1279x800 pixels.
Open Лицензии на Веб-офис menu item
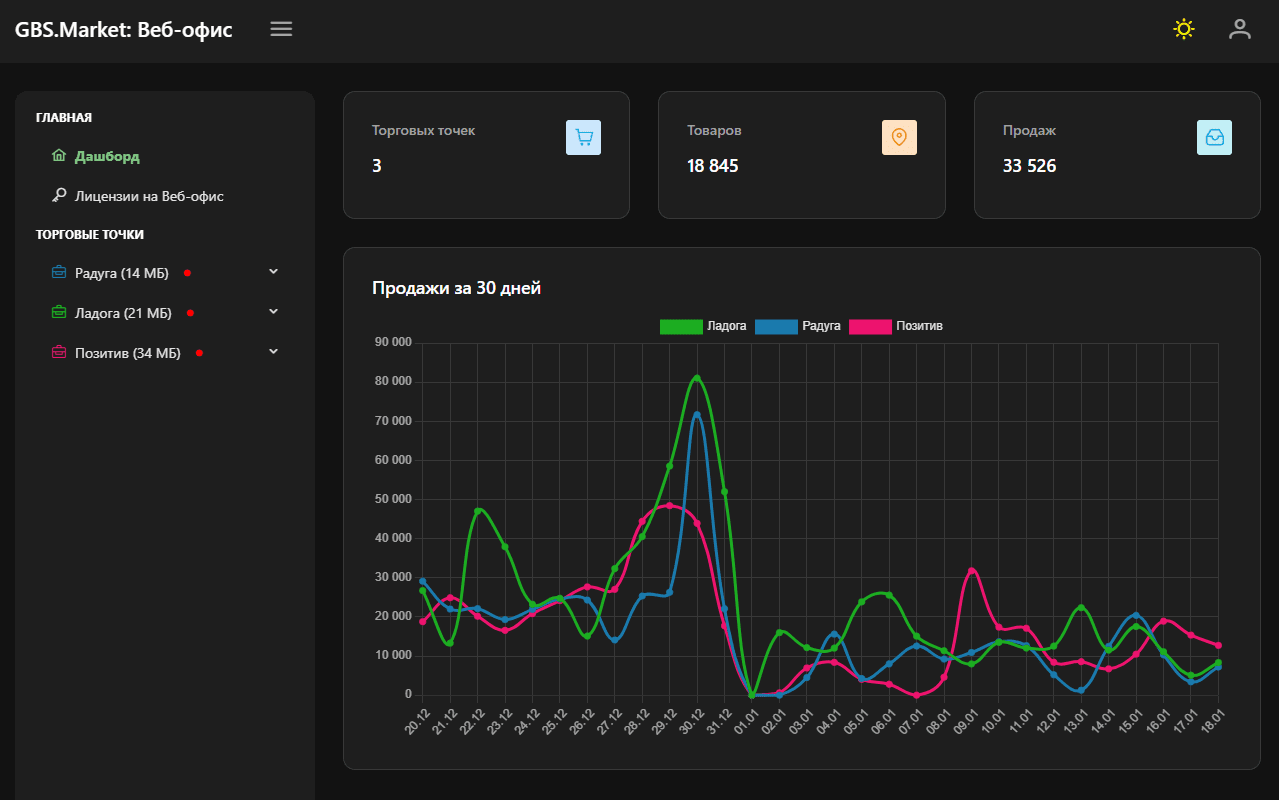click(149, 197)
